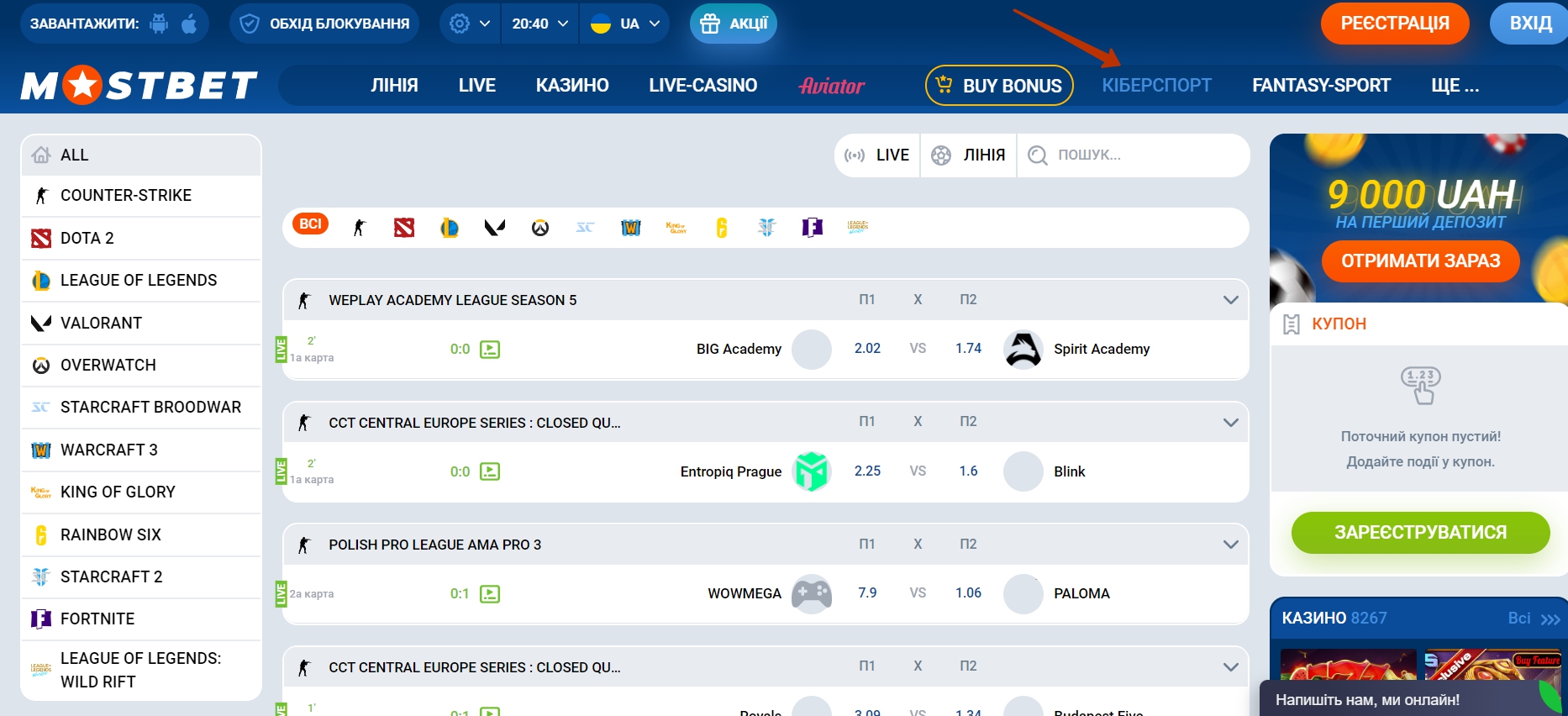1568x716 pixels.
Task: Download the Android app via icon
Action: pos(159,24)
